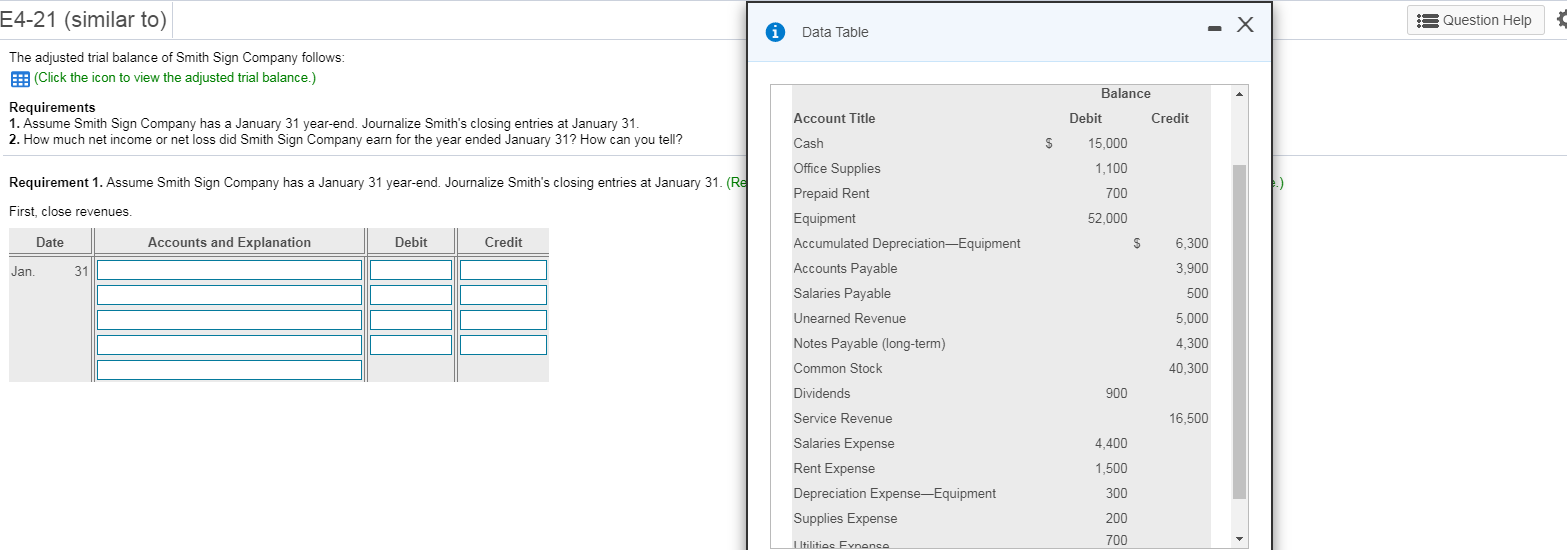Viewport: 1567px width, 550px height.
Task: Click Accumulated Depreciation—Equipment account title
Action: coord(907,243)
